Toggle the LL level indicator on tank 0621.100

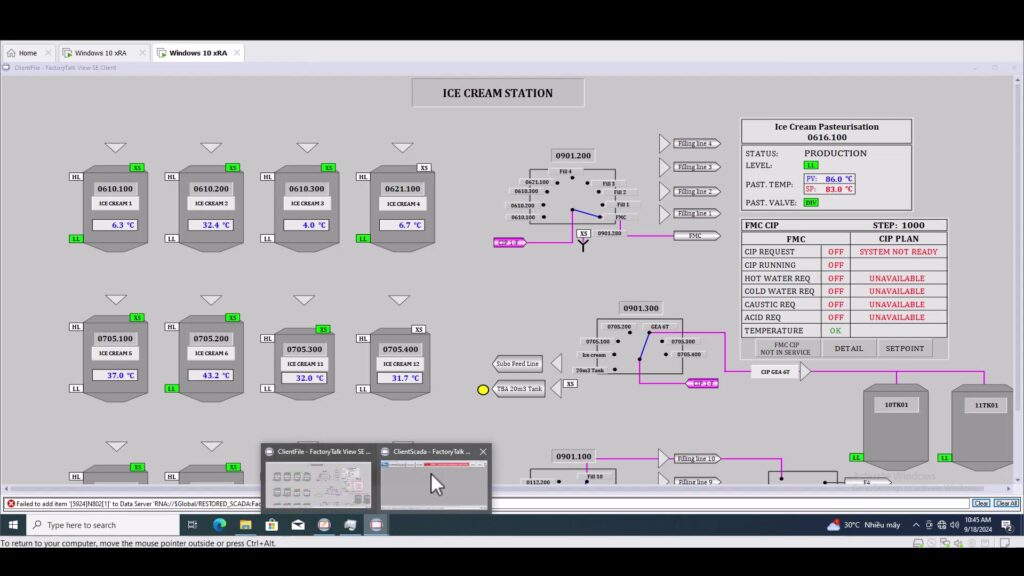tap(364, 239)
